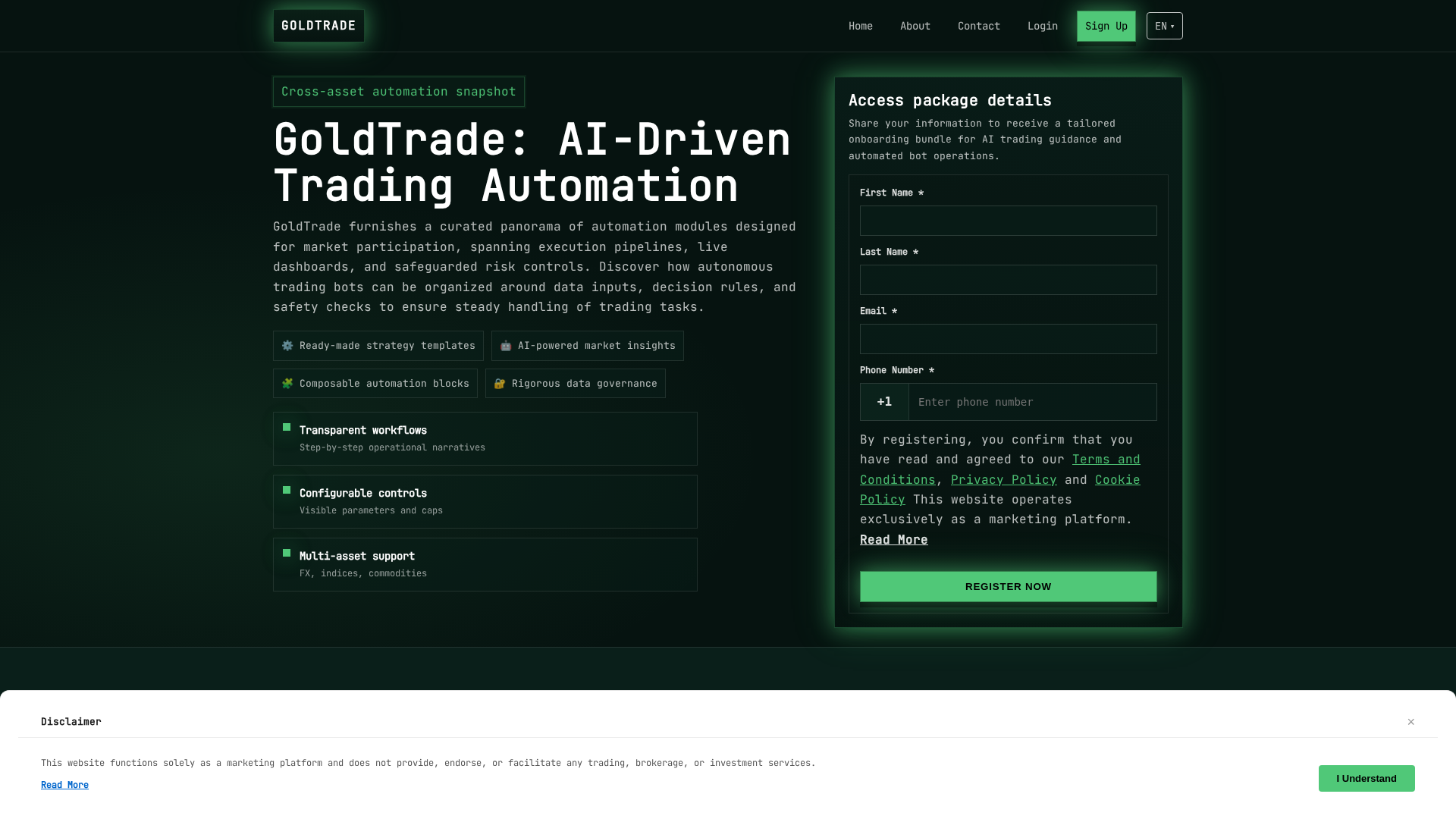Viewport: 1456px width, 819px height.
Task: Click Multi-asset support heading
Action: coord(357,556)
